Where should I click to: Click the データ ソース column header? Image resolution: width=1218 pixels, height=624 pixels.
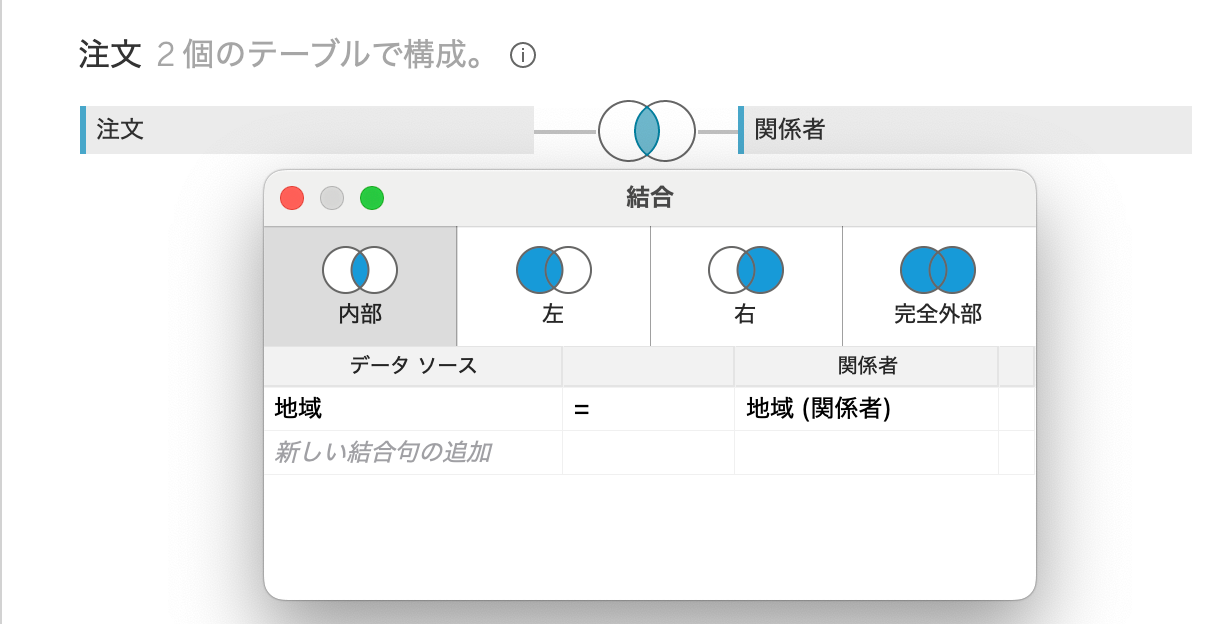(x=413, y=366)
